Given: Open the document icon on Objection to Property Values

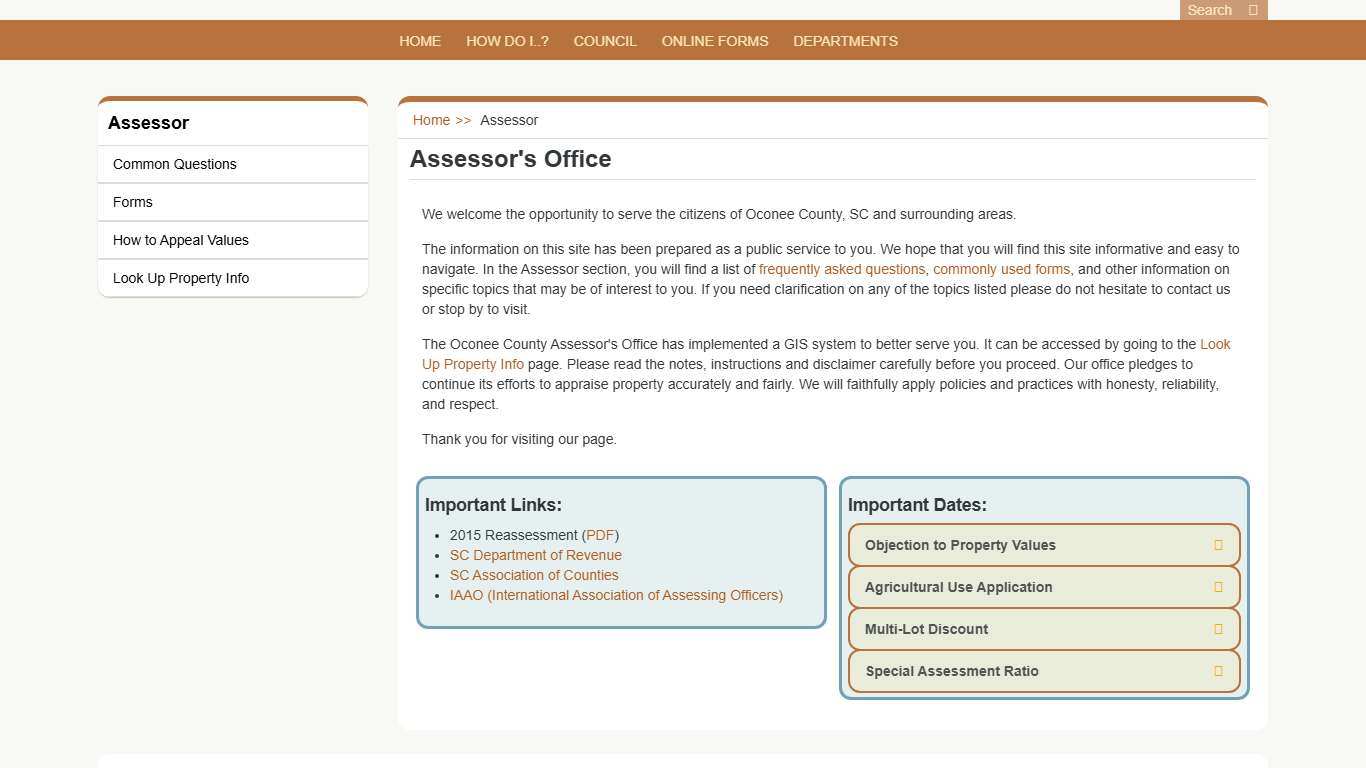Looking at the screenshot, I should [x=1218, y=545].
